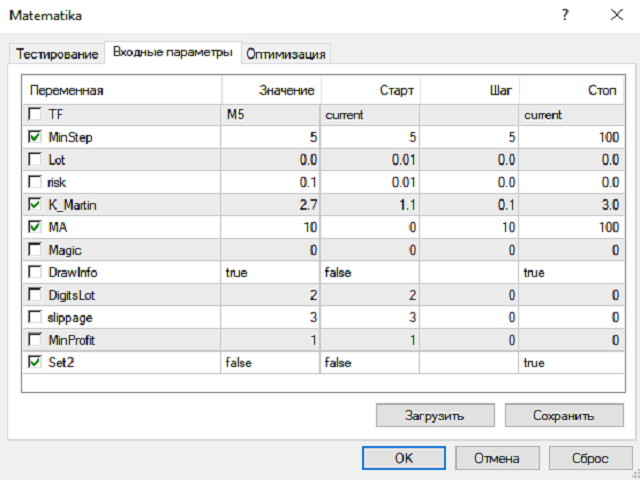
Task: Click the Отмена button
Action: (497, 458)
